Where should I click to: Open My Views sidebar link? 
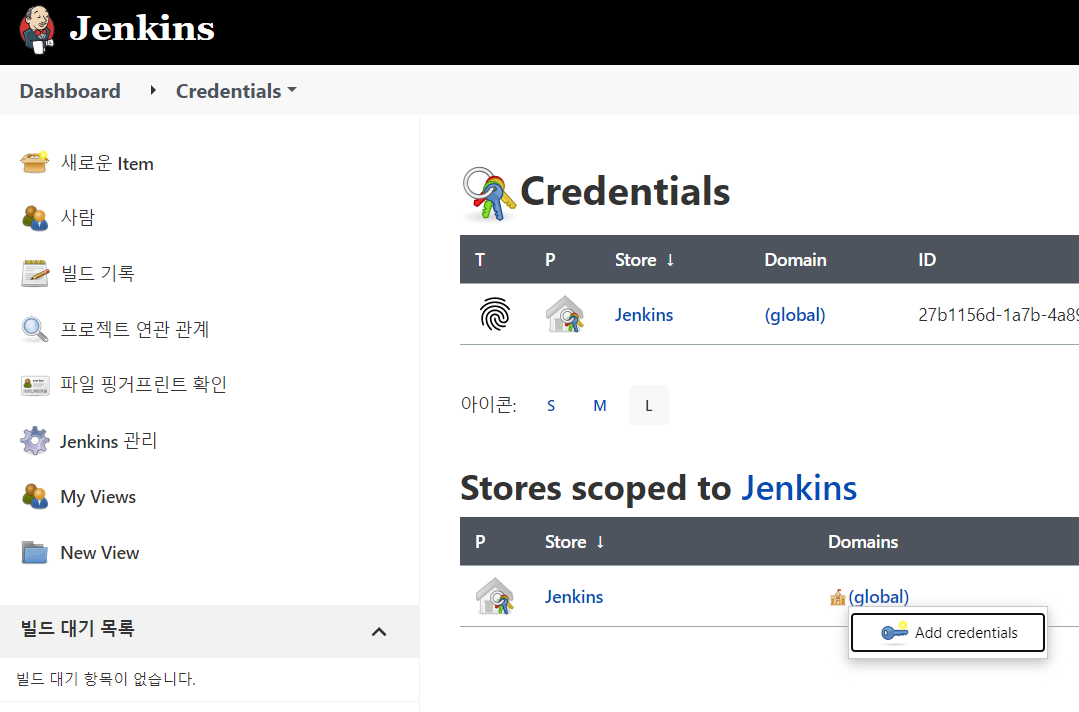pyautogui.click(x=98, y=497)
